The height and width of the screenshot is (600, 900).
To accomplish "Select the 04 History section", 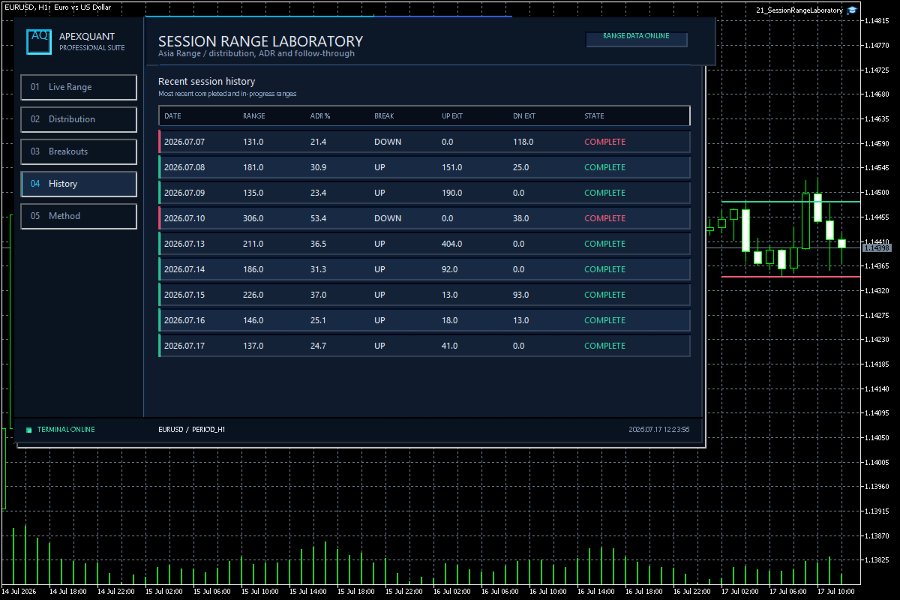I will tap(79, 184).
